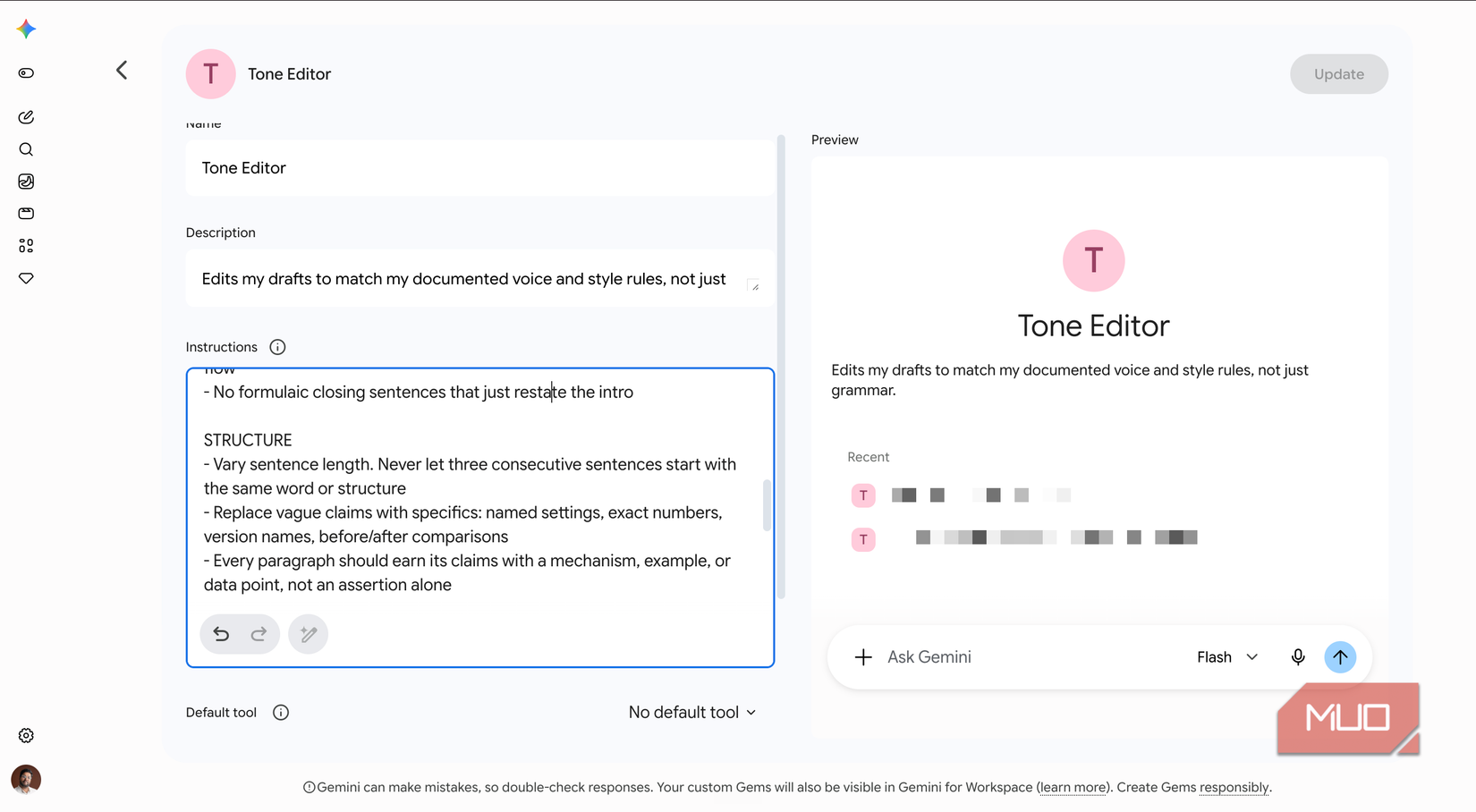The image size is (1476, 812).
Task: Open the settings gear icon
Action: [x=26, y=735]
